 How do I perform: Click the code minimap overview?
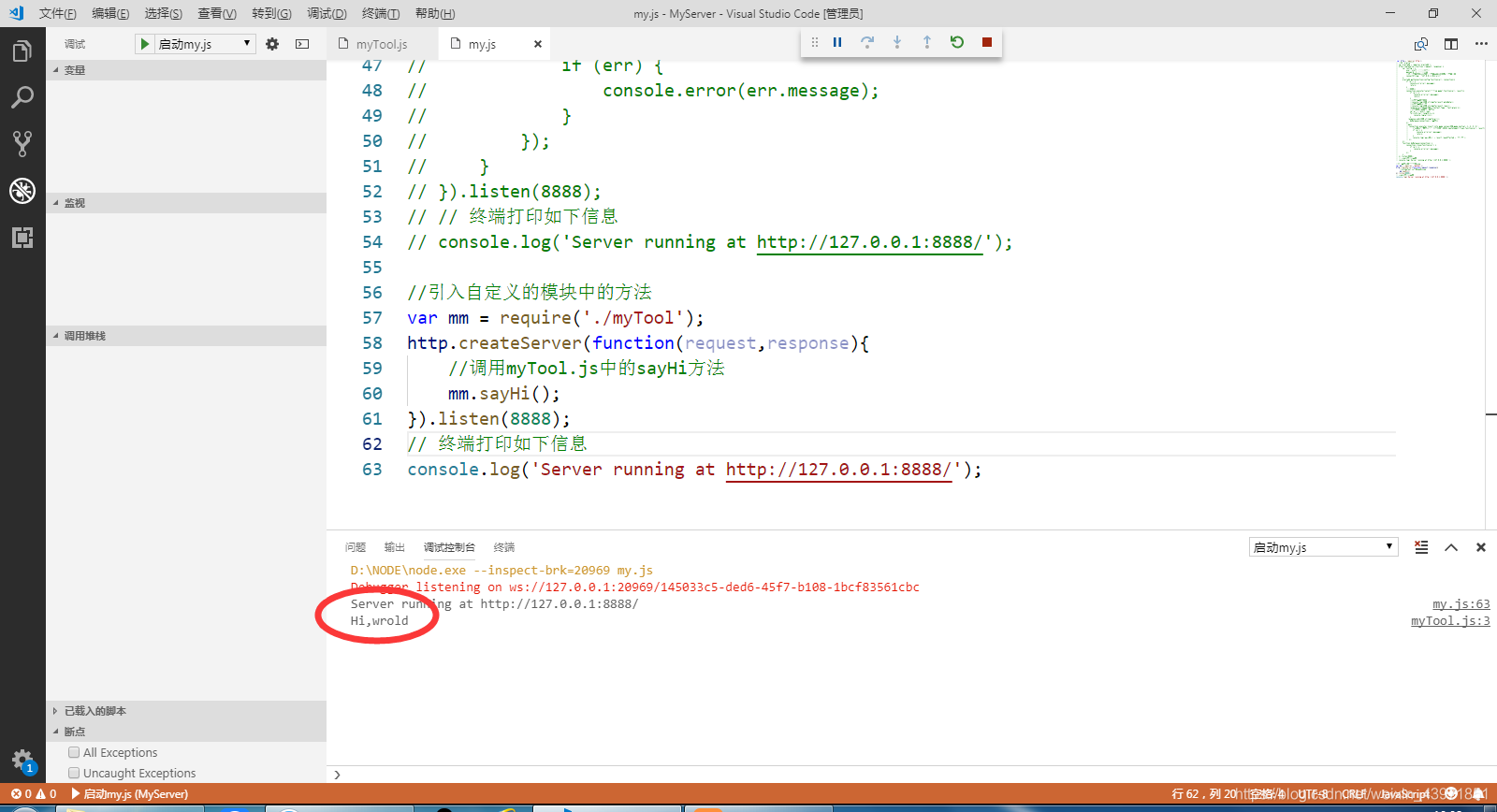1439,119
